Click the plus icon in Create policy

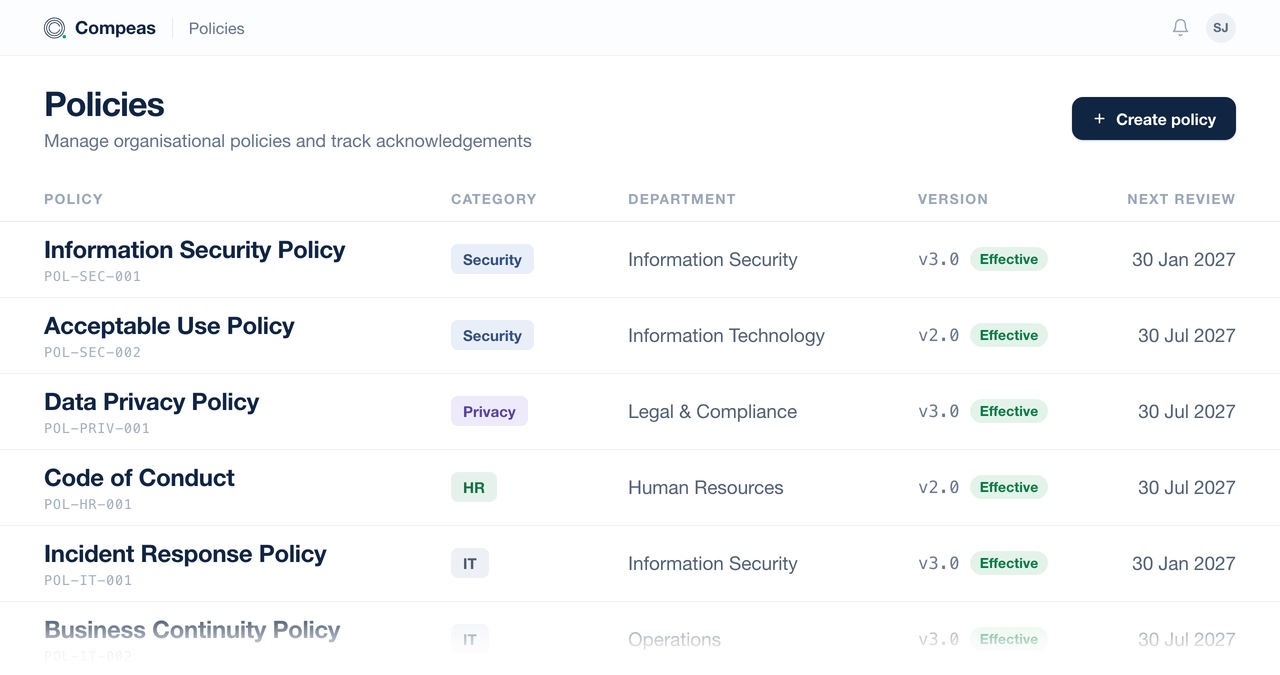point(1099,119)
